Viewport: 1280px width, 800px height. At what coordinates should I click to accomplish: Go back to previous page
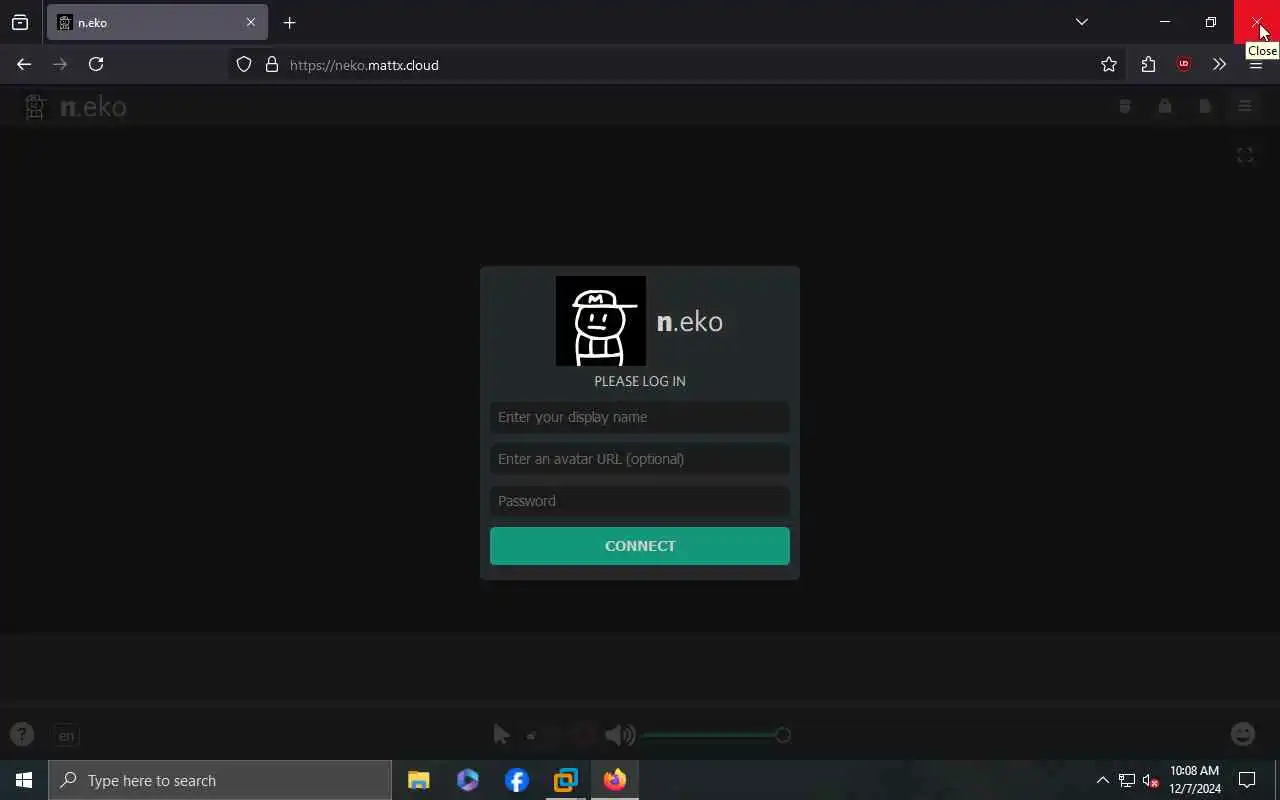pyautogui.click(x=24, y=64)
